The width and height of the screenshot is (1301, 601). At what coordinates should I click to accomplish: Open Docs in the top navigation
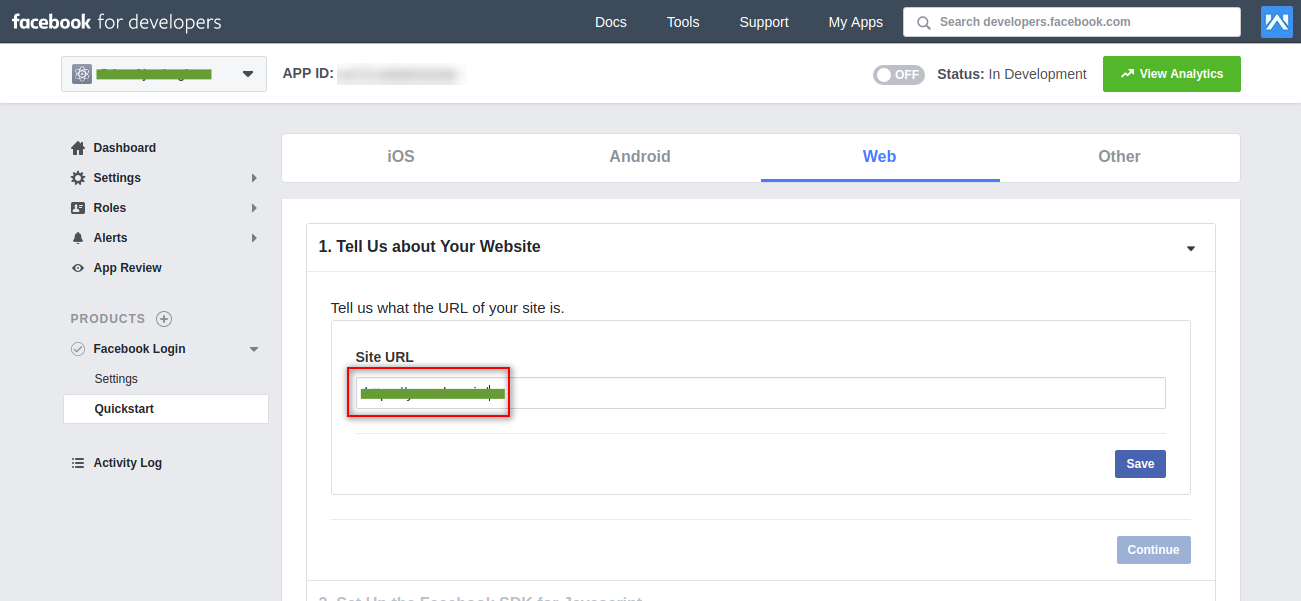611,22
